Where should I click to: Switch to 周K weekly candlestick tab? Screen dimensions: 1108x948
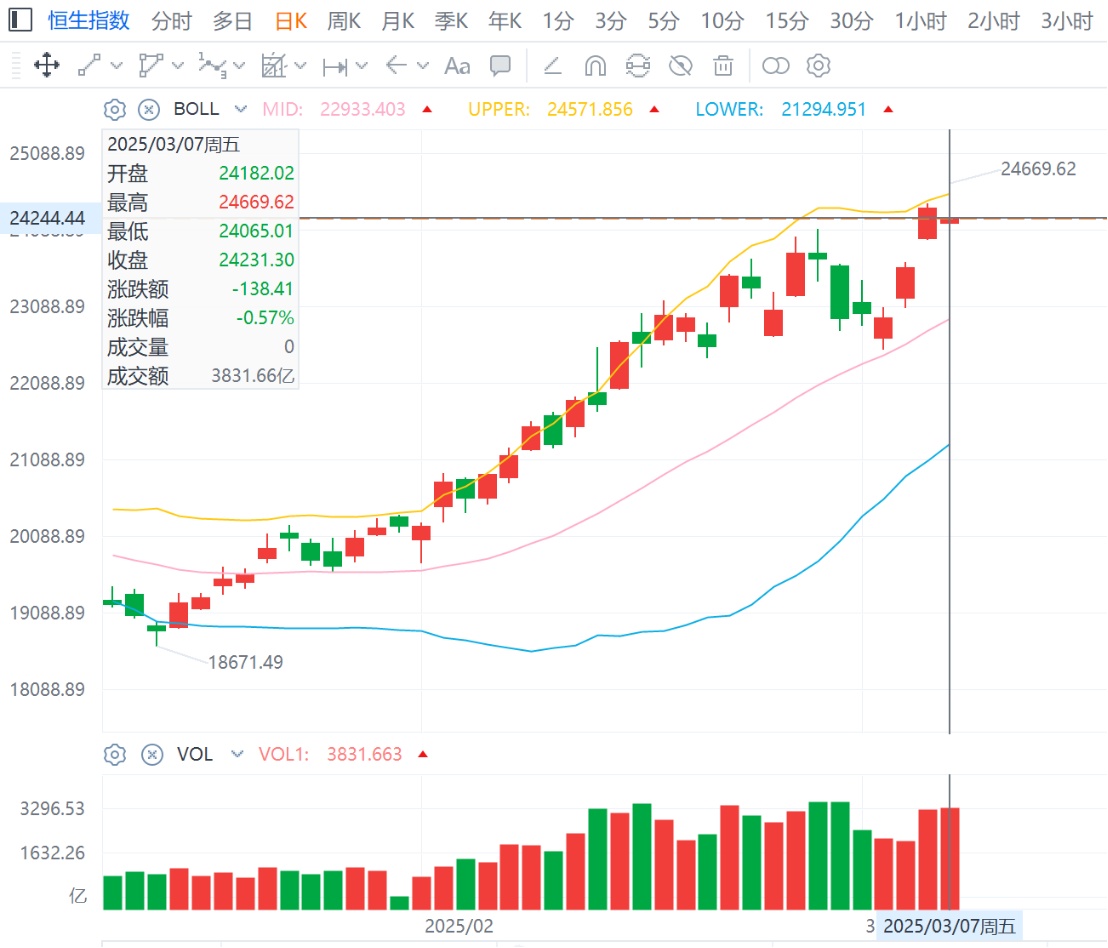[x=344, y=21]
